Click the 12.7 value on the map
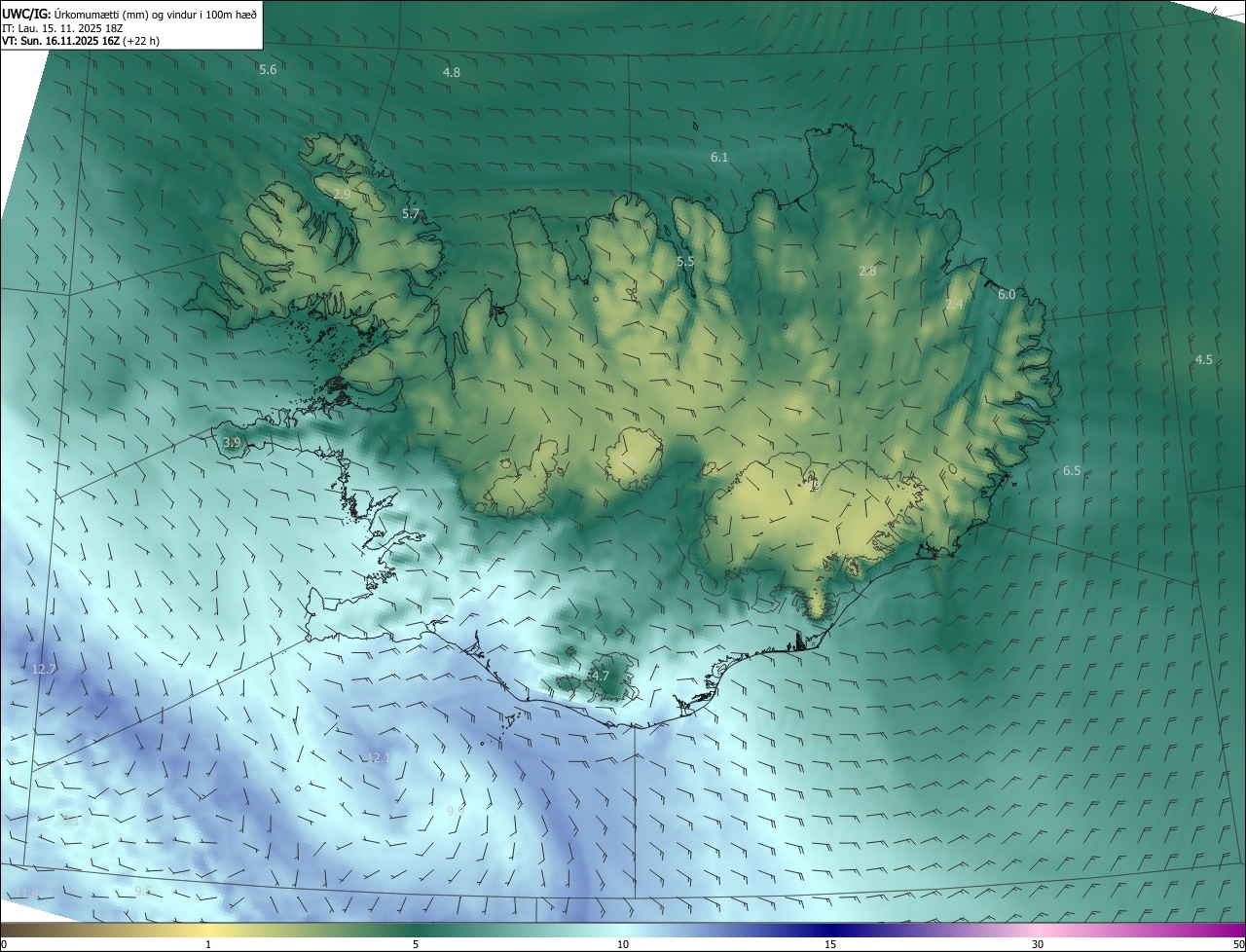The image size is (1246, 952). click(x=44, y=670)
